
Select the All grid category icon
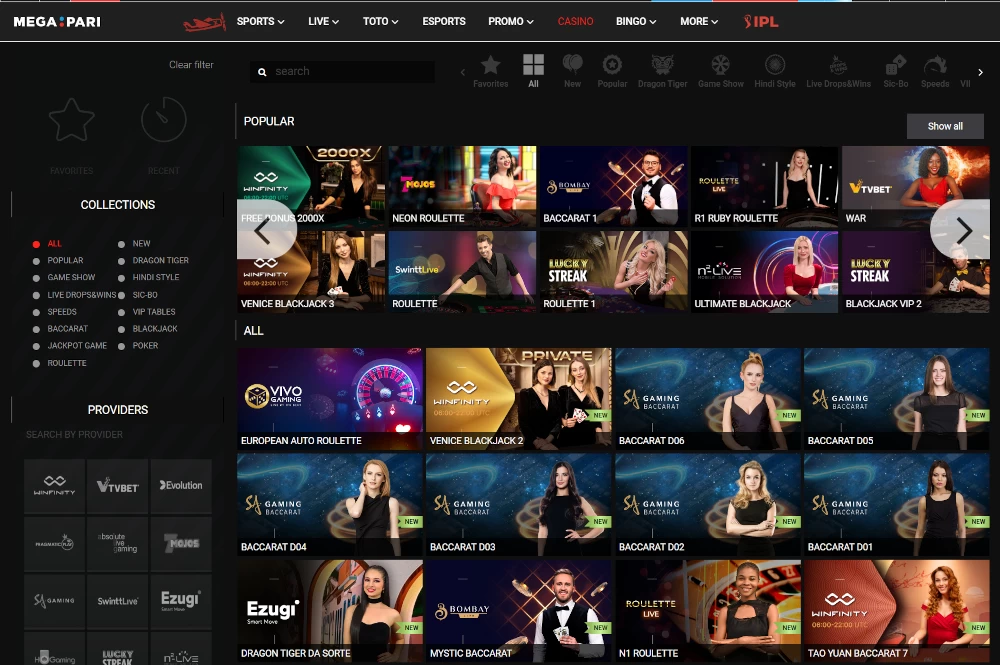[x=533, y=65]
